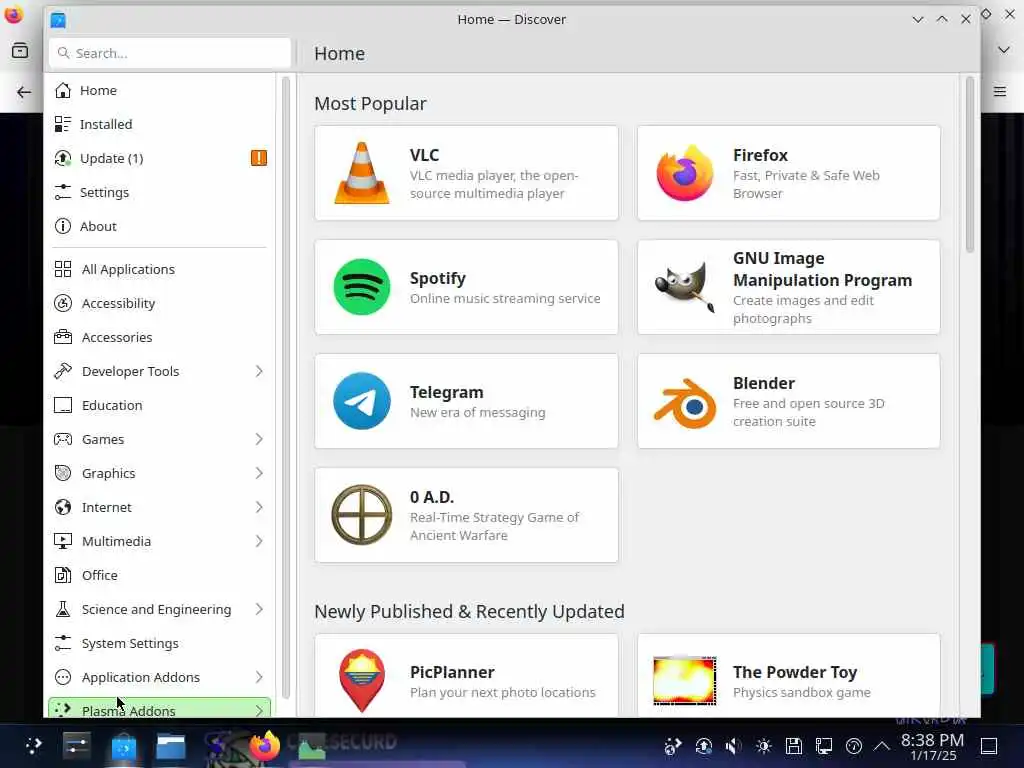The width and height of the screenshot is (1024, 768).
Task: Open the file manager from taskbar
Action: (171, 745)
